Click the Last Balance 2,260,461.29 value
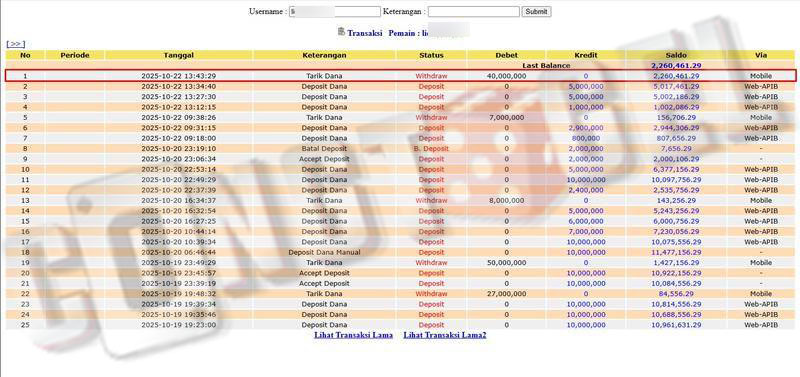 point(676,66)
